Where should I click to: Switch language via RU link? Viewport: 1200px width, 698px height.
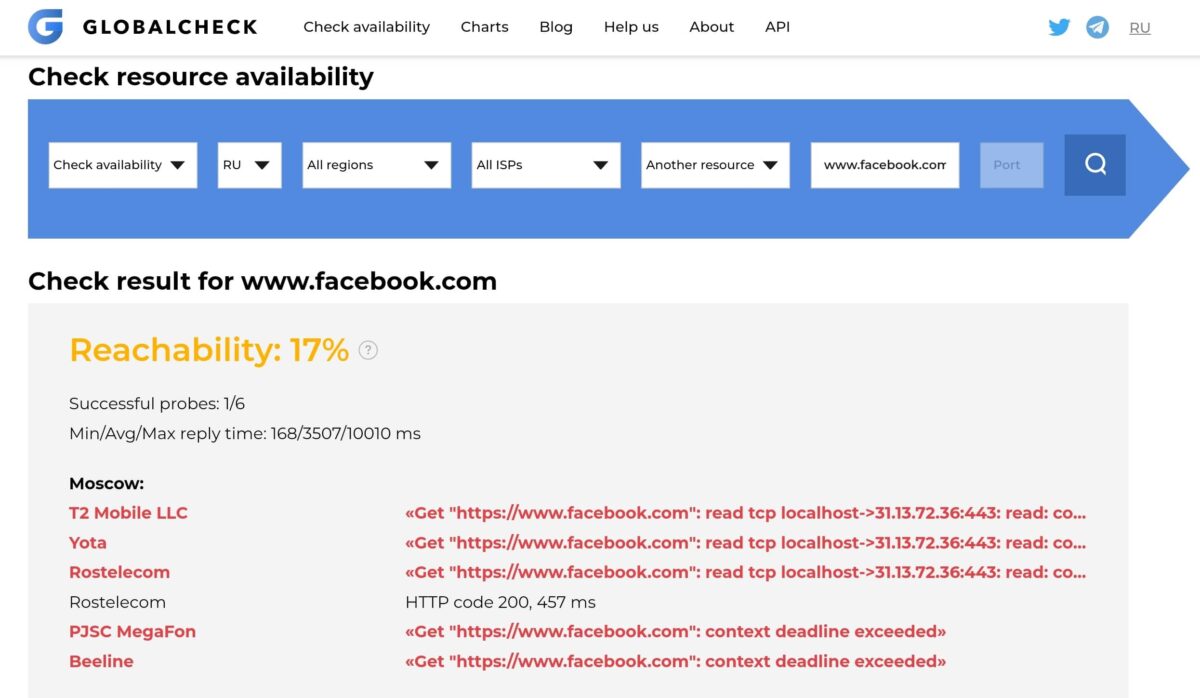click(x=1140, y=28)
